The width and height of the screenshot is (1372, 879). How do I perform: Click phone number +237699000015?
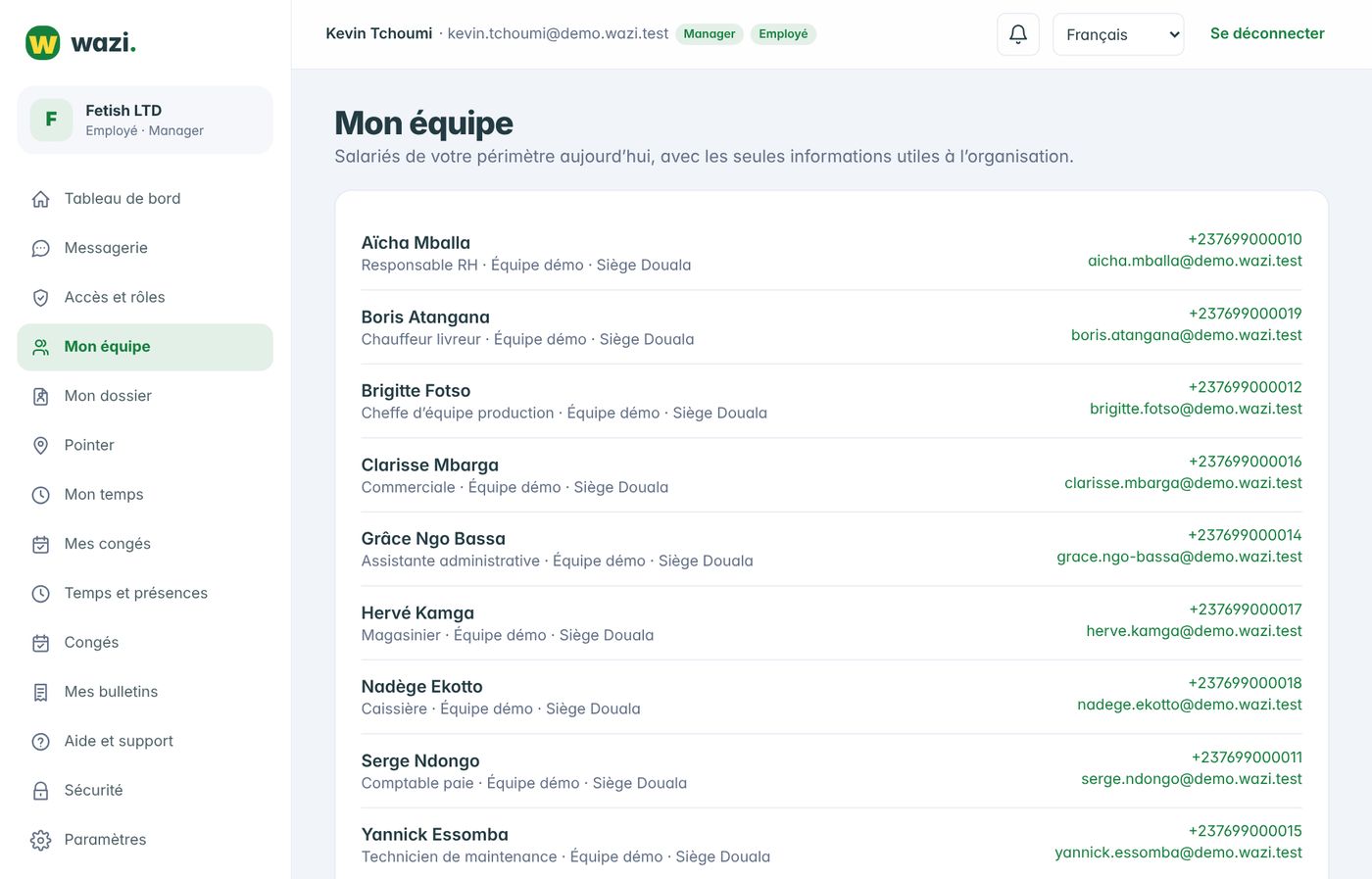(x=1246, y=831)
